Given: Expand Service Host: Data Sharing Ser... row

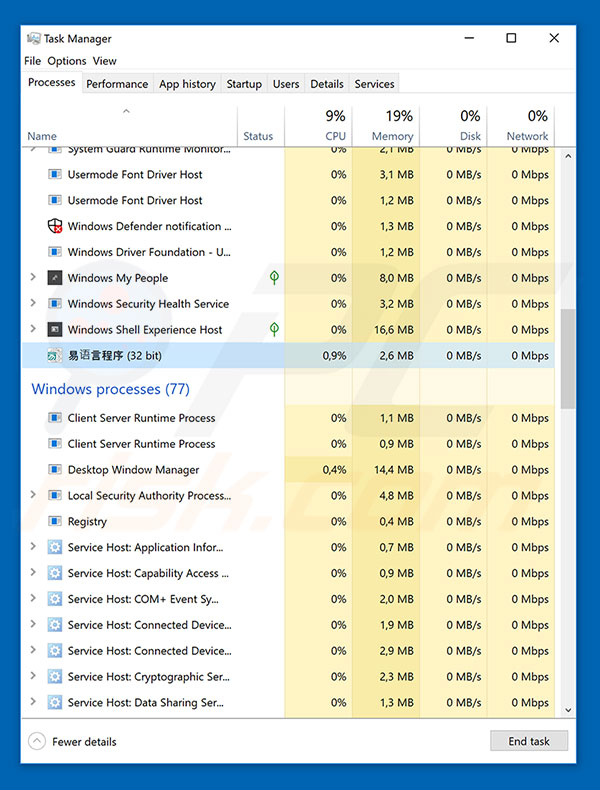Looking at the screenshot, I should coord(33,702).
